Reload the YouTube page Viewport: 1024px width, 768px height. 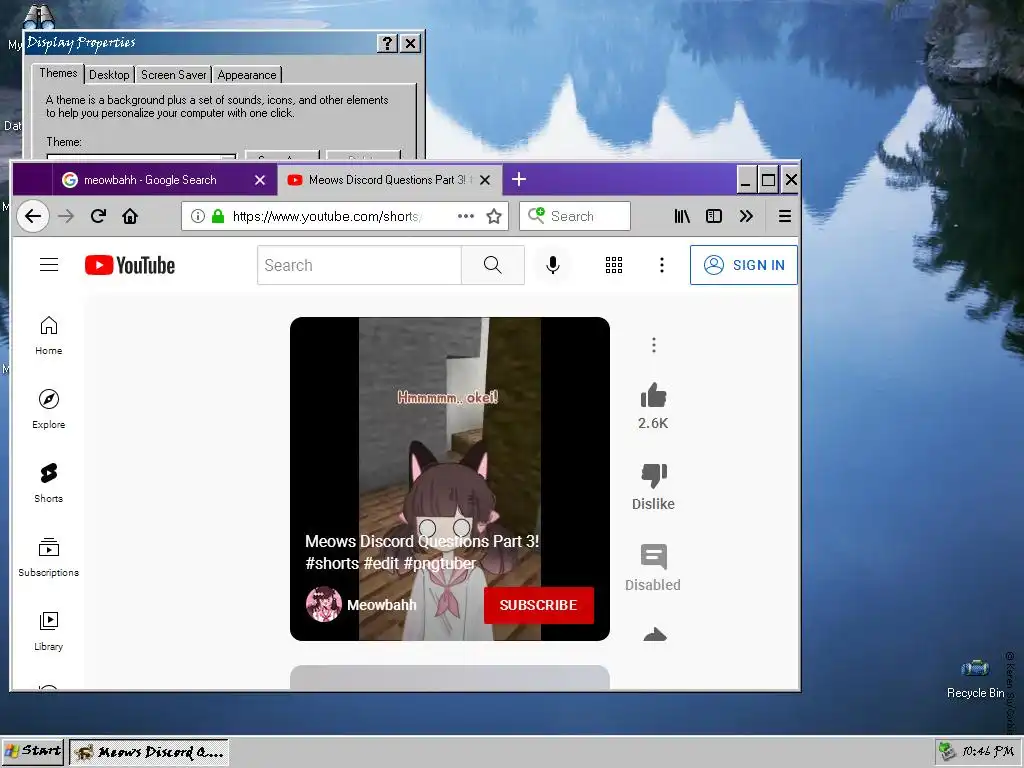(99, 216)
